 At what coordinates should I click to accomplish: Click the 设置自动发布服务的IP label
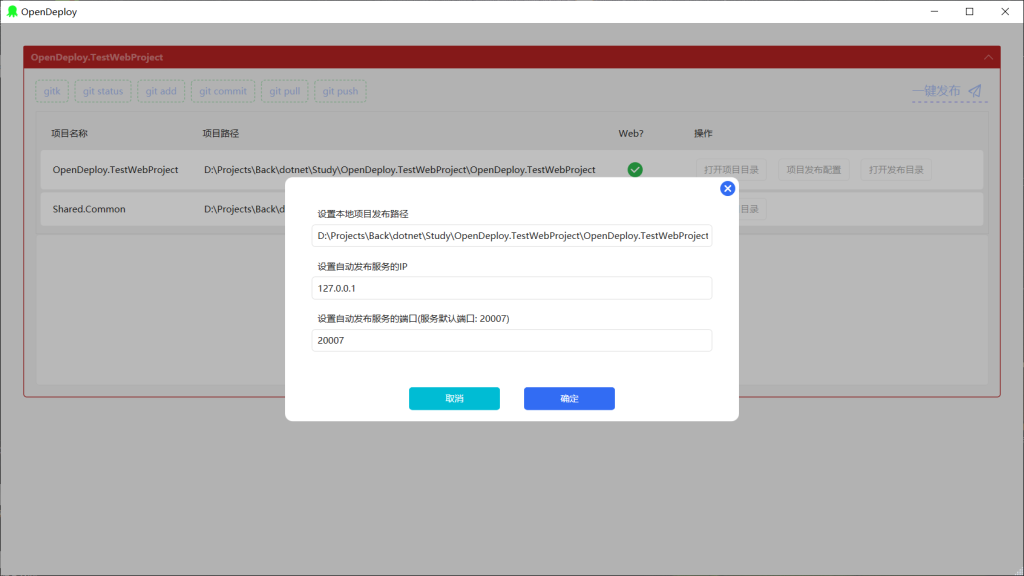click(x=362, y=266)
